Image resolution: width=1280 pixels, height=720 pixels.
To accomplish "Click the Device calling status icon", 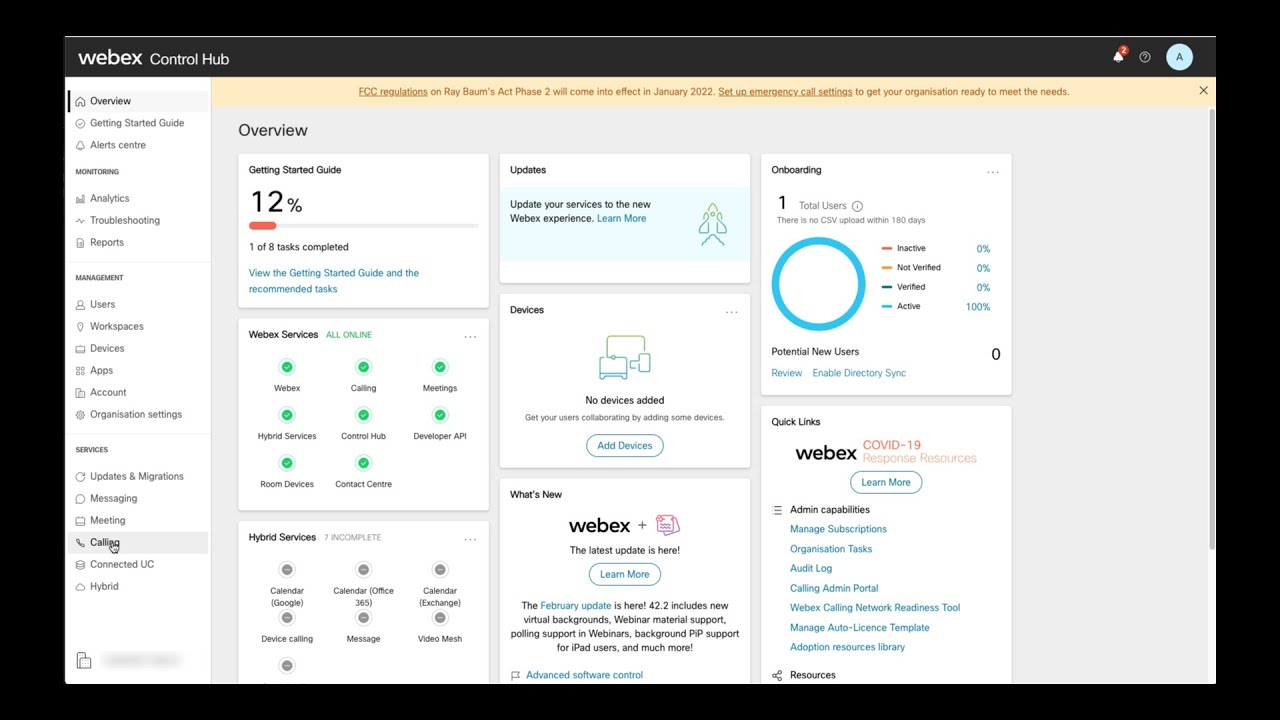I will [287, 618].
